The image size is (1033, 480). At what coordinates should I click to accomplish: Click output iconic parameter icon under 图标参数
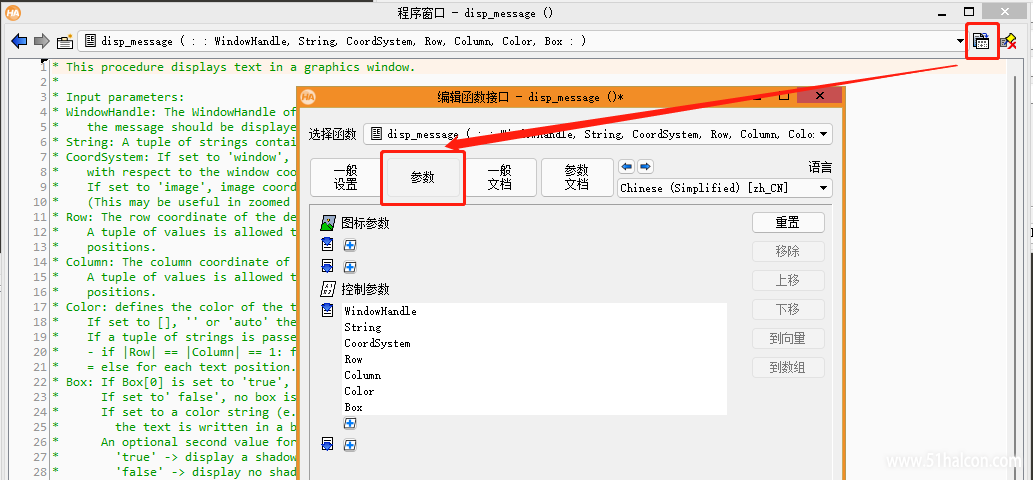(327, 267)
